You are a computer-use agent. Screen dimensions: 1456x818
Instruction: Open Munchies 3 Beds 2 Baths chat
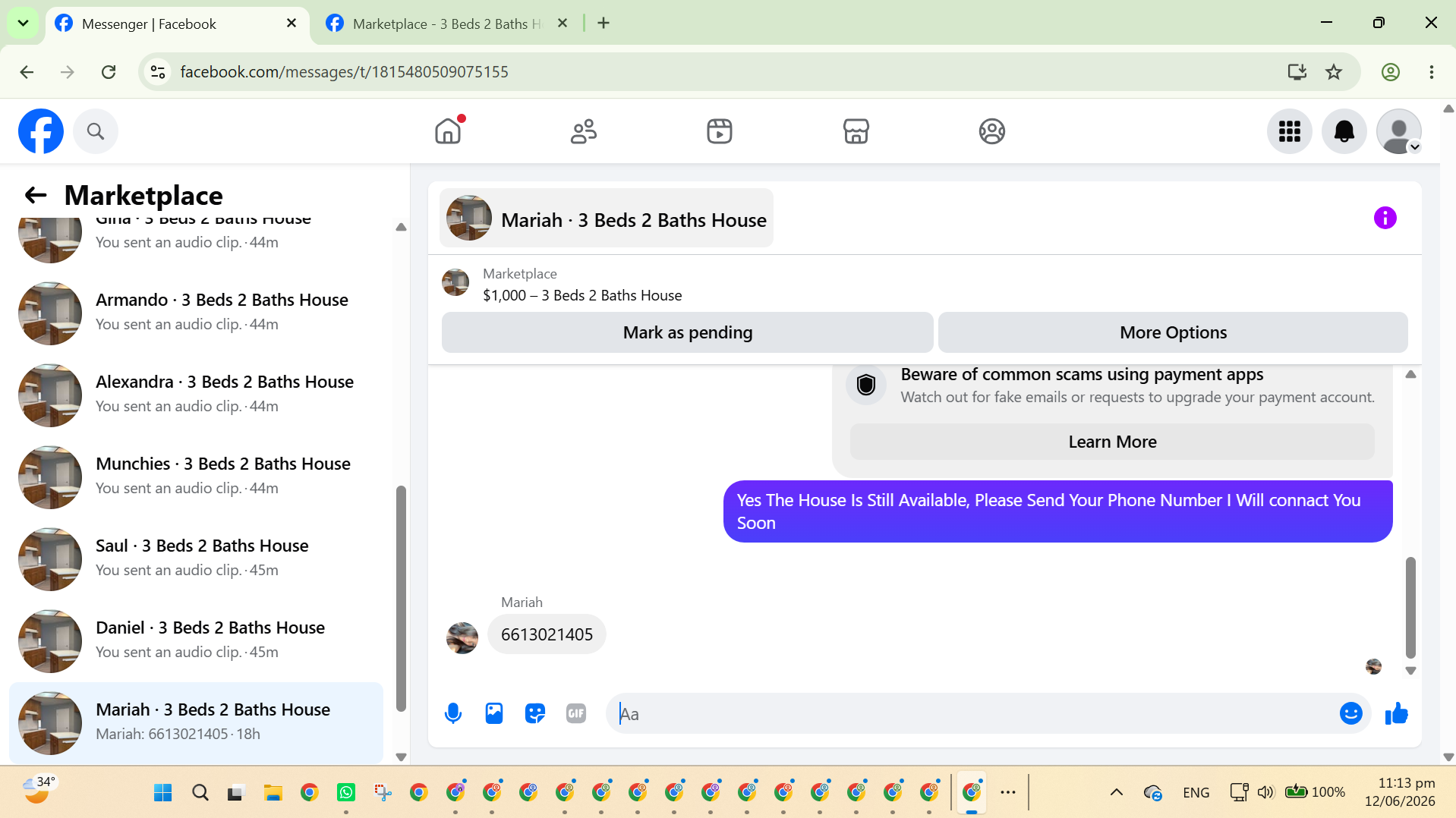click(196, 477)
